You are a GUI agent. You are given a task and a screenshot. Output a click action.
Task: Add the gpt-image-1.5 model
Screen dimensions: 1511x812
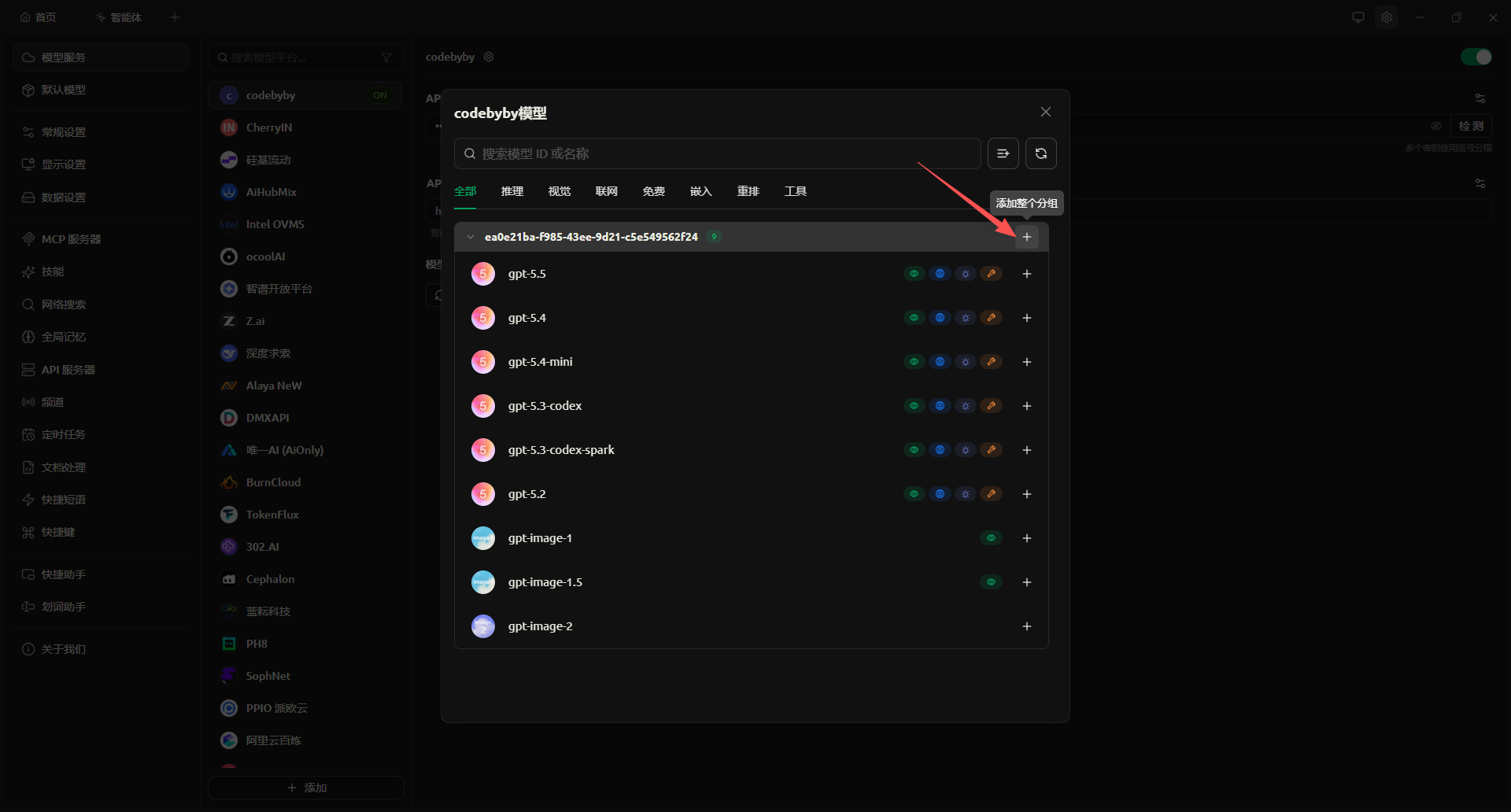1026,582
